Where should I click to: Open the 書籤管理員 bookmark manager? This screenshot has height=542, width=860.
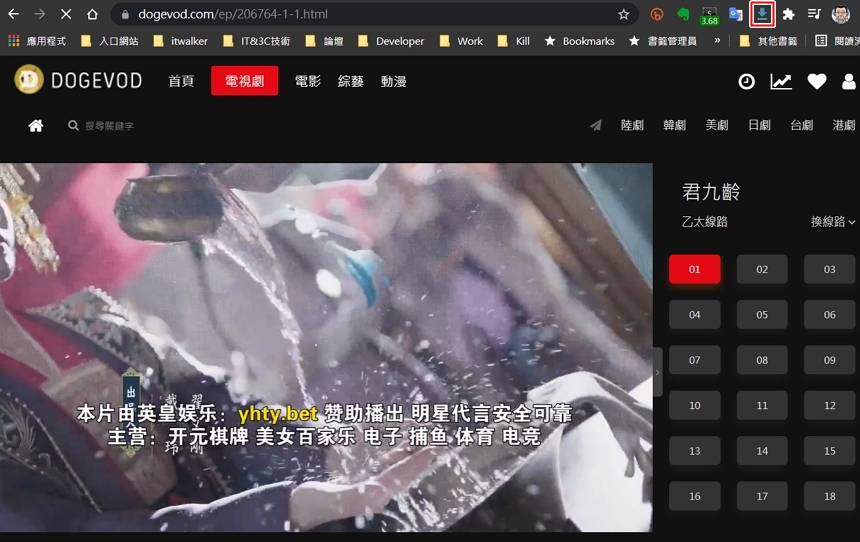click(663, 41)
